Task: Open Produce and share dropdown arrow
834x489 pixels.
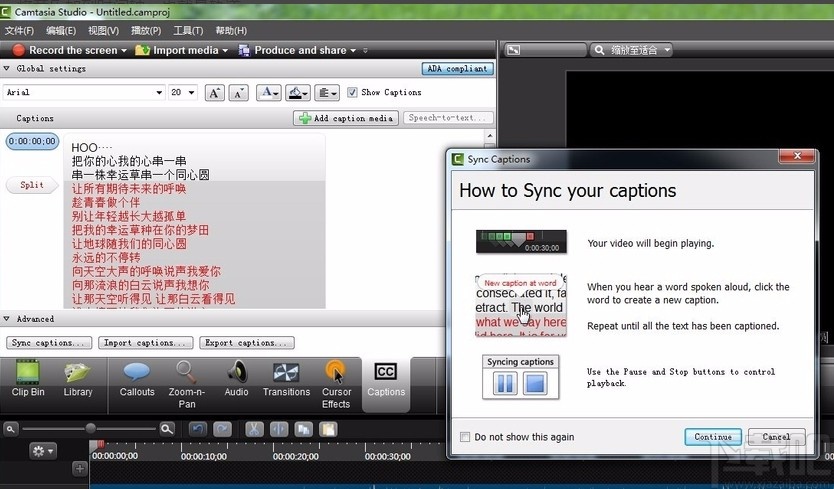Action: (x=353, y=51)
